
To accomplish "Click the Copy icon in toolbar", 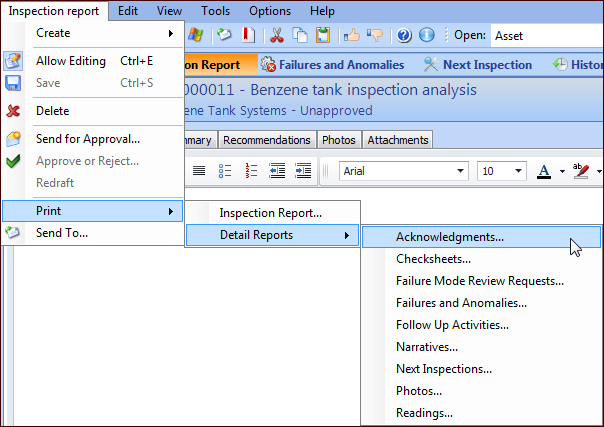I will point(299,35).
